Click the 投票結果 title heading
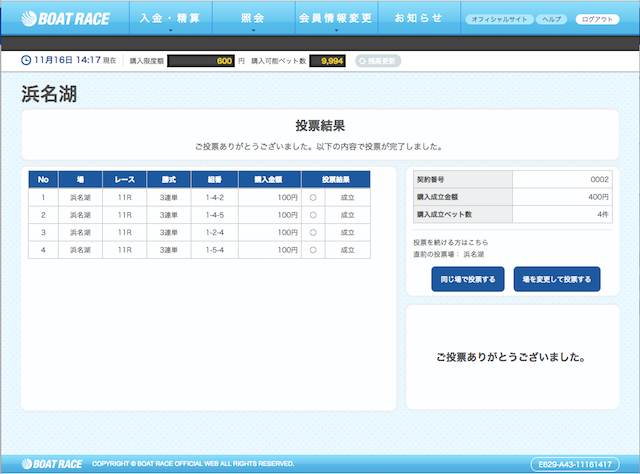Viewport: 640px width, 474px height. click(320, 126)
